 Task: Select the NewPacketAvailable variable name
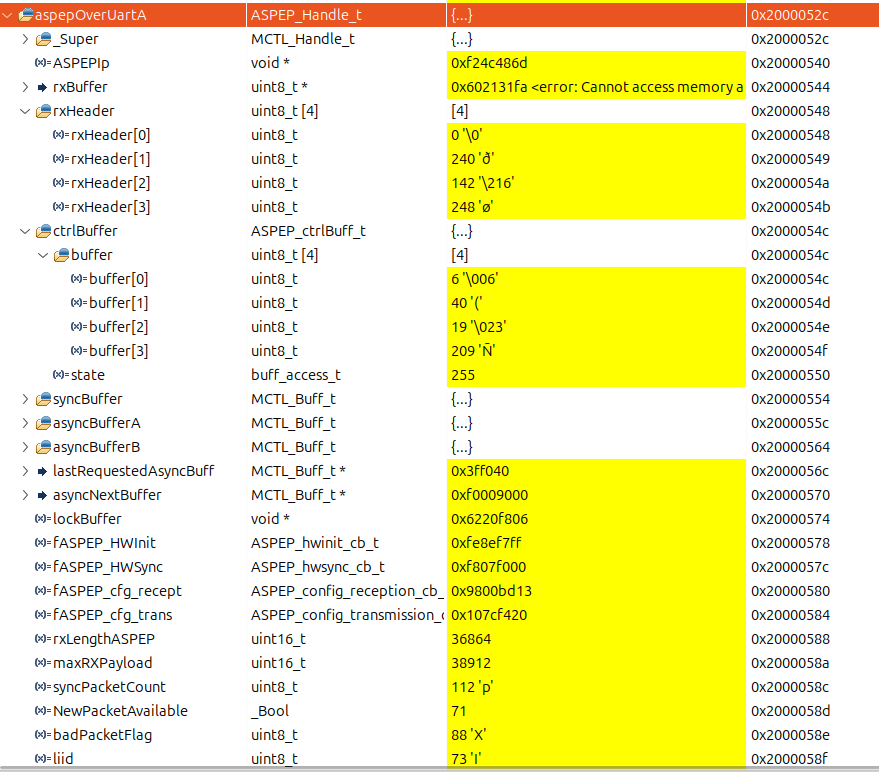pyautogui.click(x=121, y=711)
